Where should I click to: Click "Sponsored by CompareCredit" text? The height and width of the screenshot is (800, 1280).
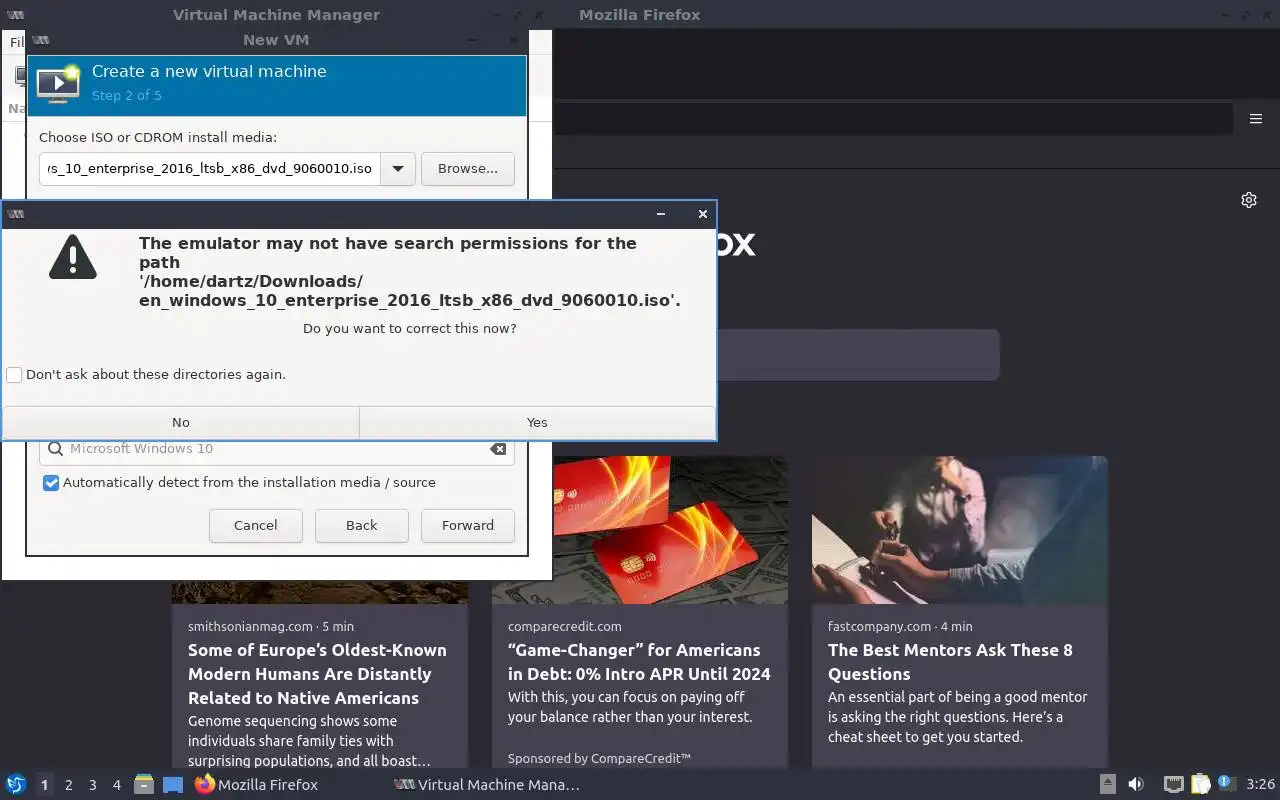coord(599,759)
